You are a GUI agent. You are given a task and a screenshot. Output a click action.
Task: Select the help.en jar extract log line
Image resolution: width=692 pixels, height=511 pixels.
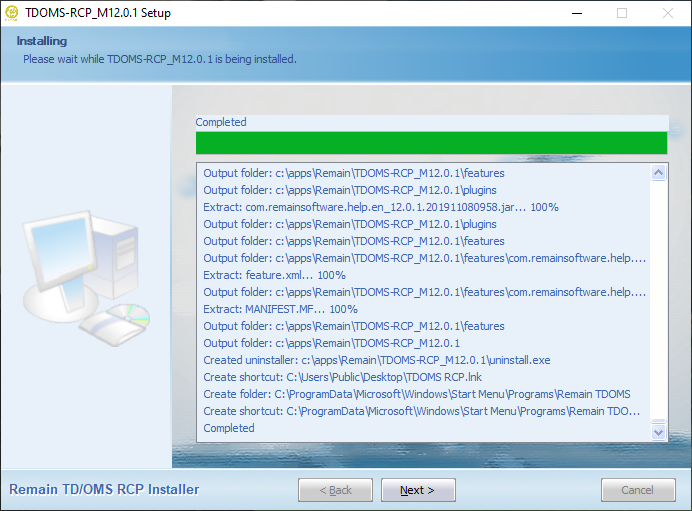(x=380, y=207)
